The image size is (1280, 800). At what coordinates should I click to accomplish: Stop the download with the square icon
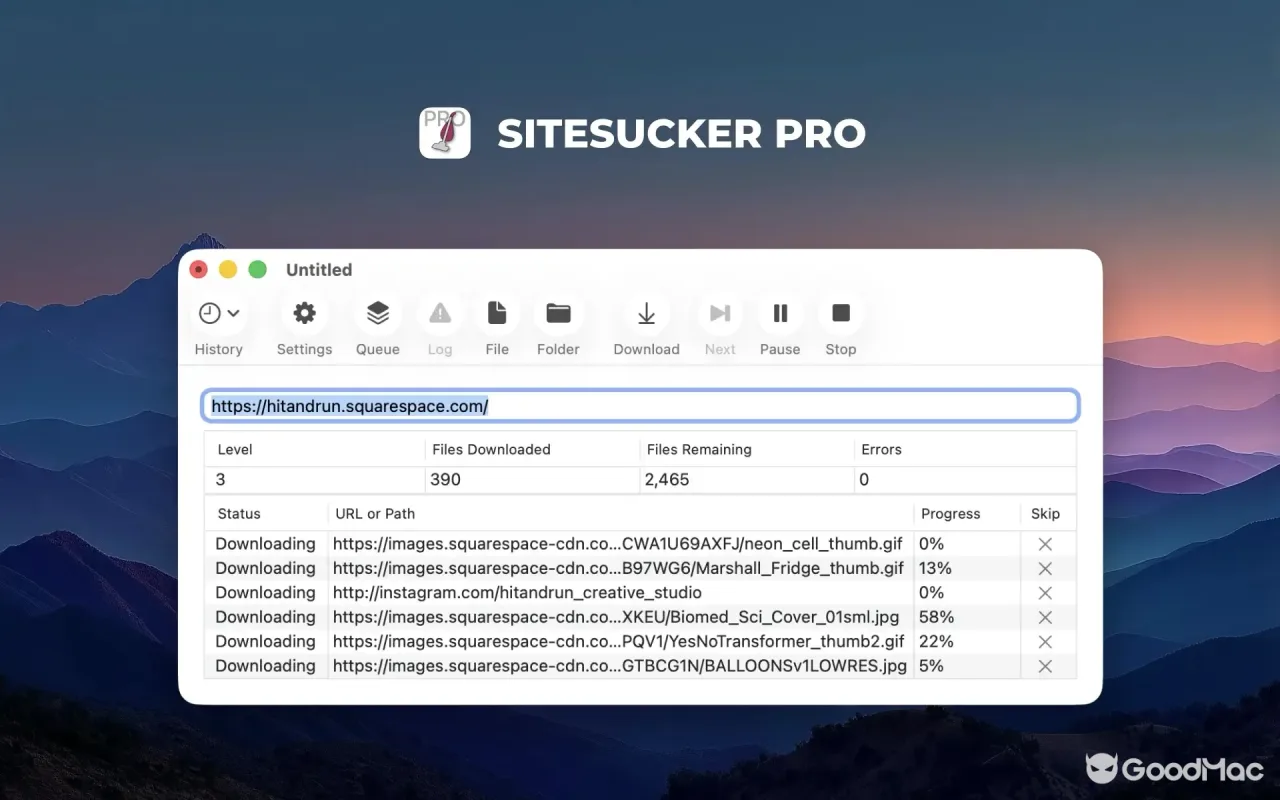click(x=841, y=313)
